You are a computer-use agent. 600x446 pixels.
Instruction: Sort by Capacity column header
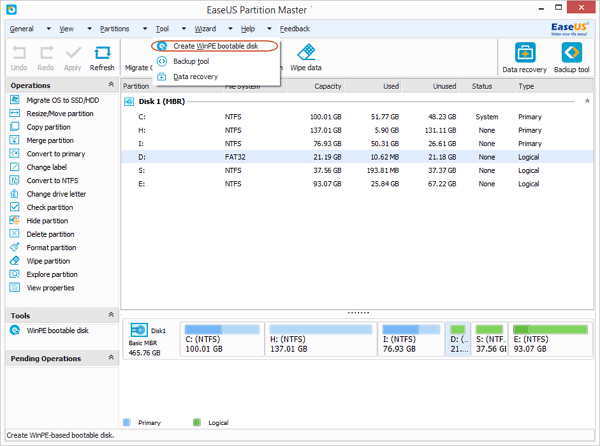(328, 86)
